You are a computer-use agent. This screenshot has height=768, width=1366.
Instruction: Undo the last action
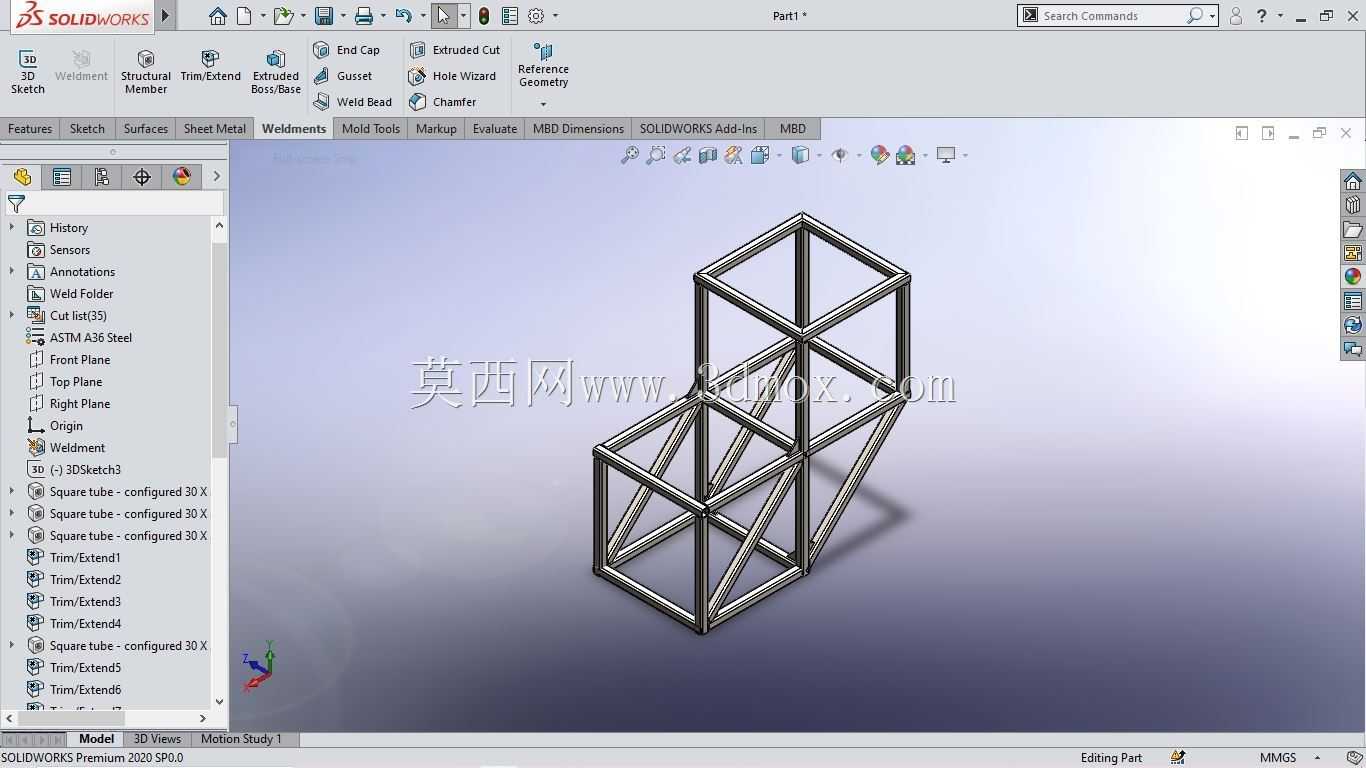click(403, 16)
